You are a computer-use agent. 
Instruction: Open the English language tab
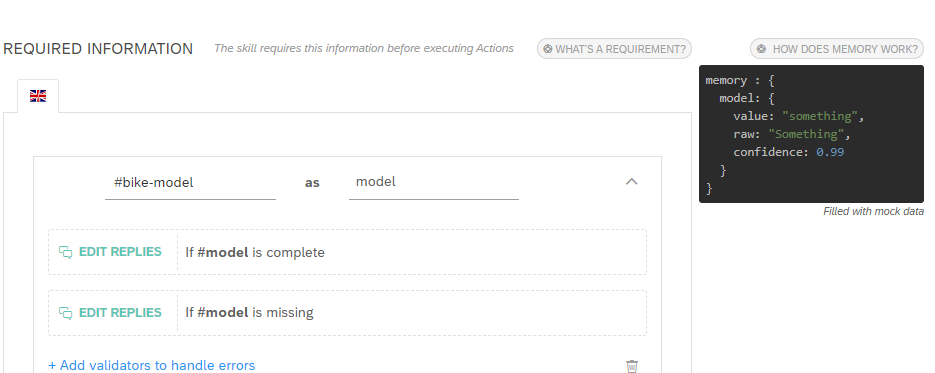point(38,96)
